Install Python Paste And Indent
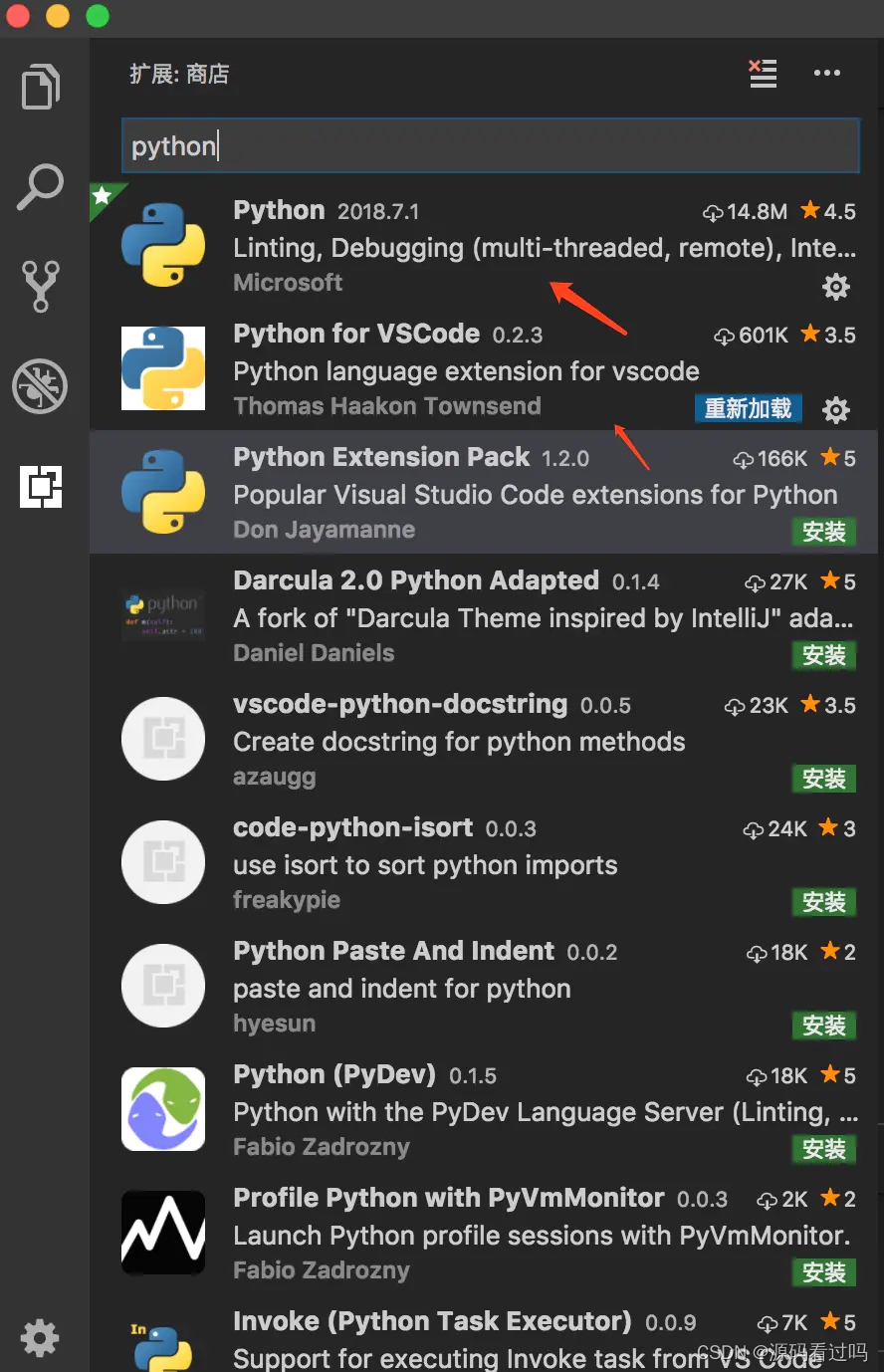The image size is (884, 1372). tap(824, 1026)
